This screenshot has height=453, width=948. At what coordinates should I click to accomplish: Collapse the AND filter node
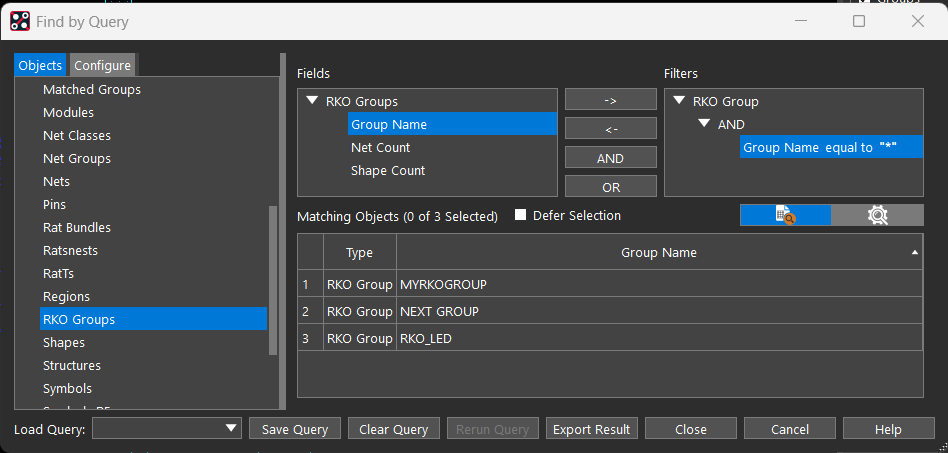704,124
